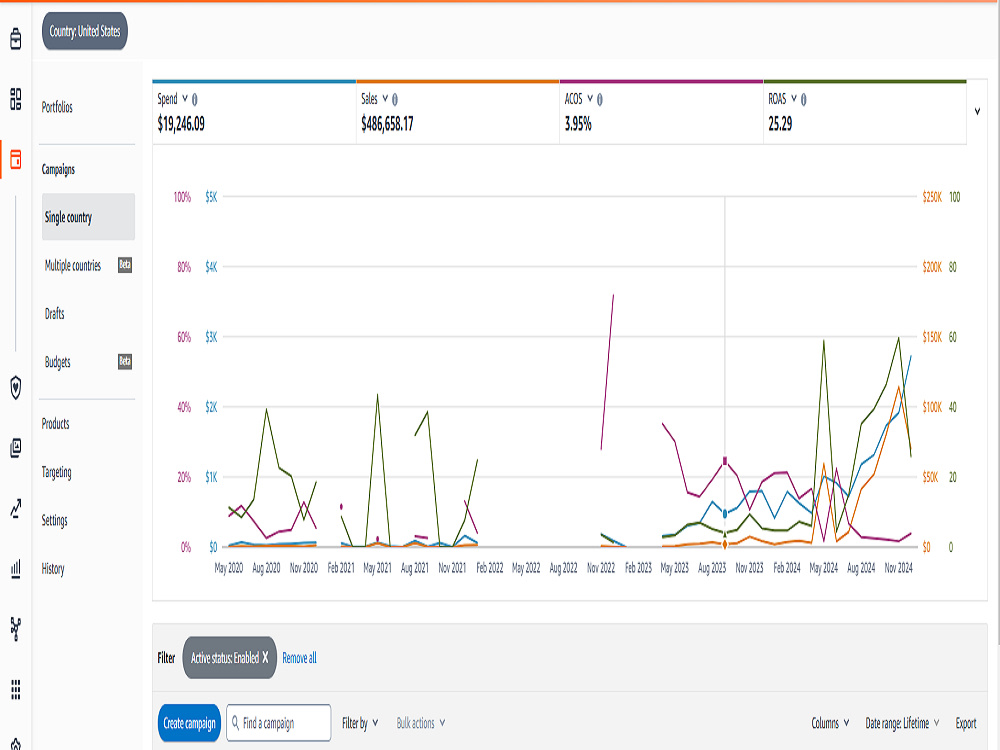
Task: Open Budgets in the side menu
Action: [57, 362]
